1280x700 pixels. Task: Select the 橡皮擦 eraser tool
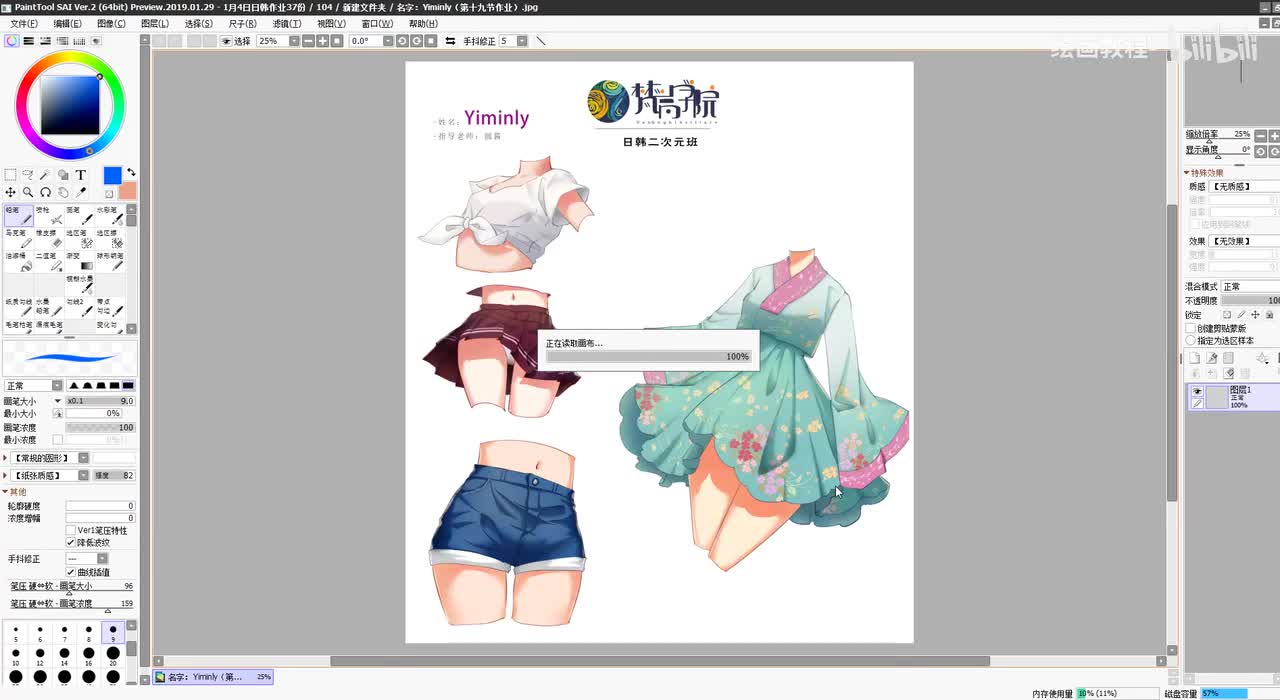(50, 239)
